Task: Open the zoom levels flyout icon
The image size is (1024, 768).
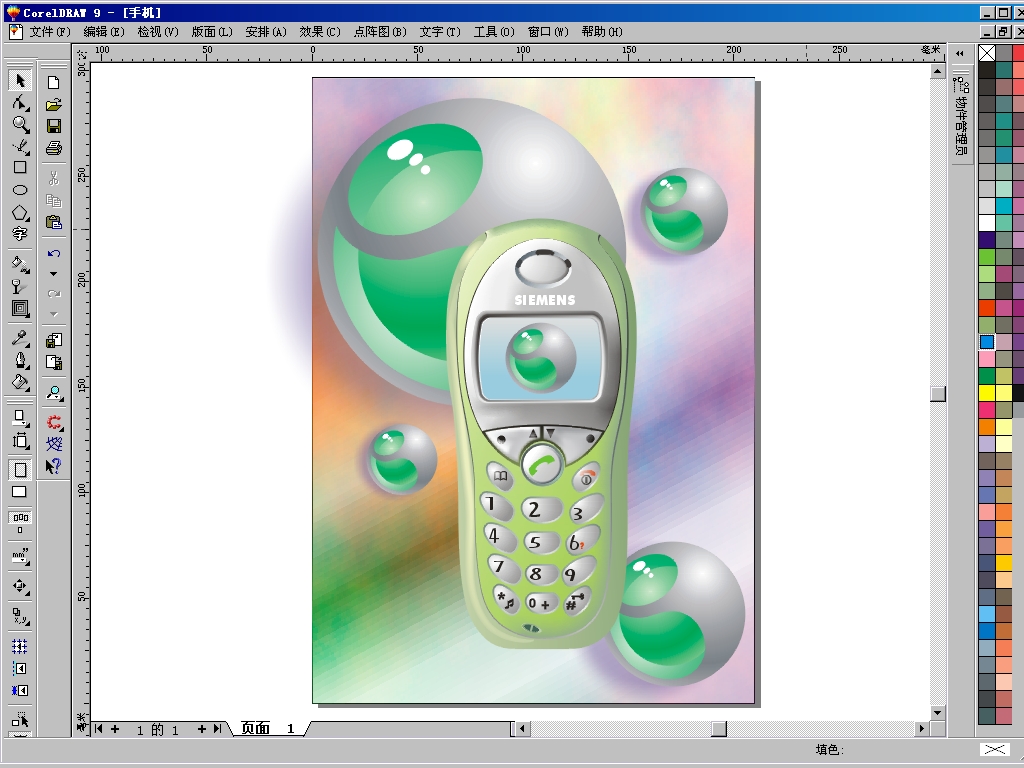Action: coord(54,392)
